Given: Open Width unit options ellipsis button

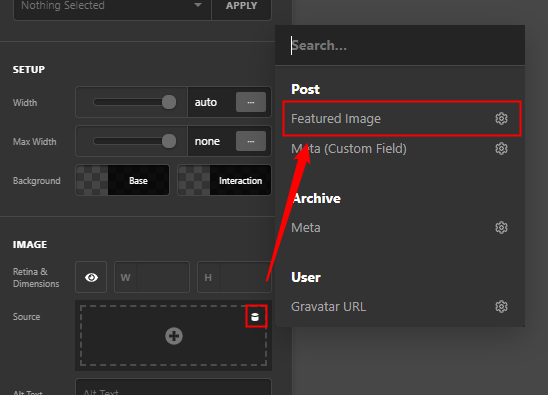Looking at the screenshot, I should 251,102.
